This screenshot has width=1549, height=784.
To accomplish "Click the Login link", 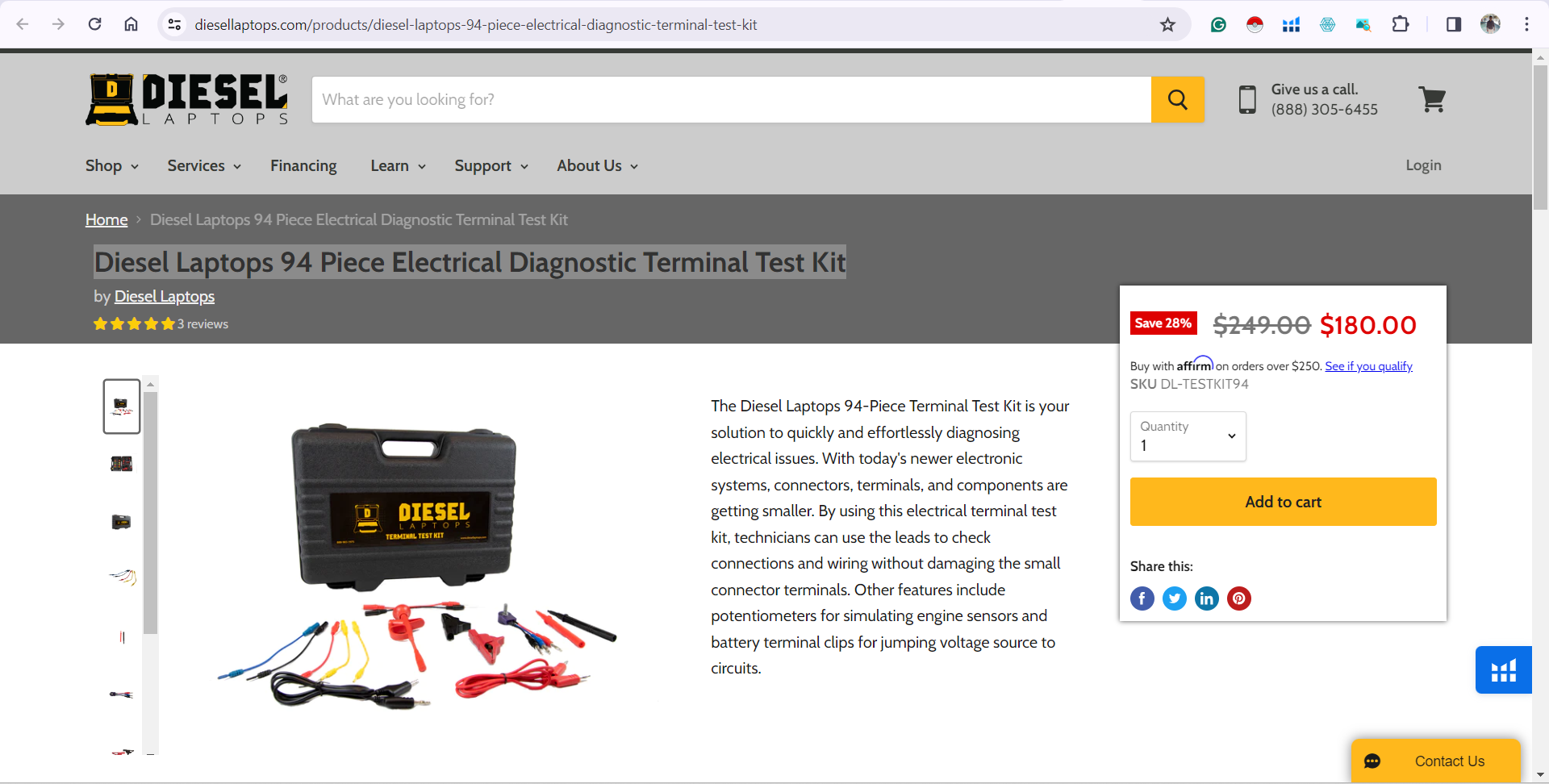I will coord(1423,165).
